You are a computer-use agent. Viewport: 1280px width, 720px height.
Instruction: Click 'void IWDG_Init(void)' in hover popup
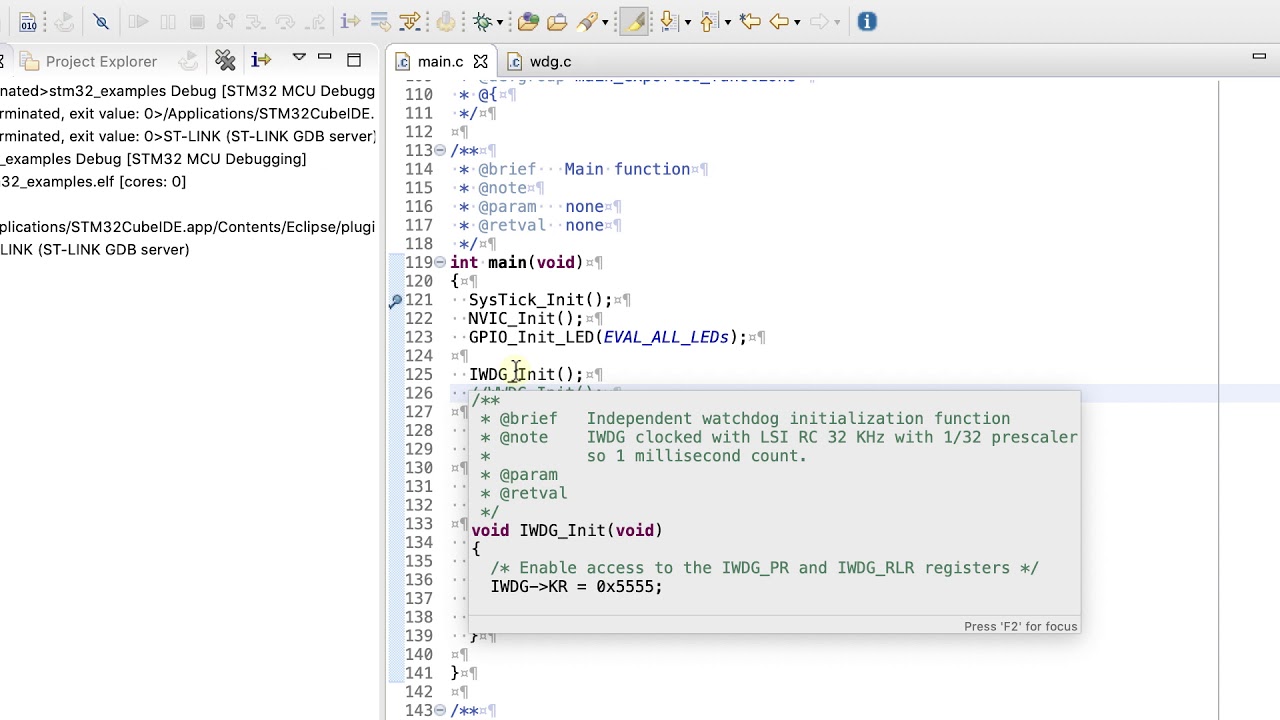(567, 530)
